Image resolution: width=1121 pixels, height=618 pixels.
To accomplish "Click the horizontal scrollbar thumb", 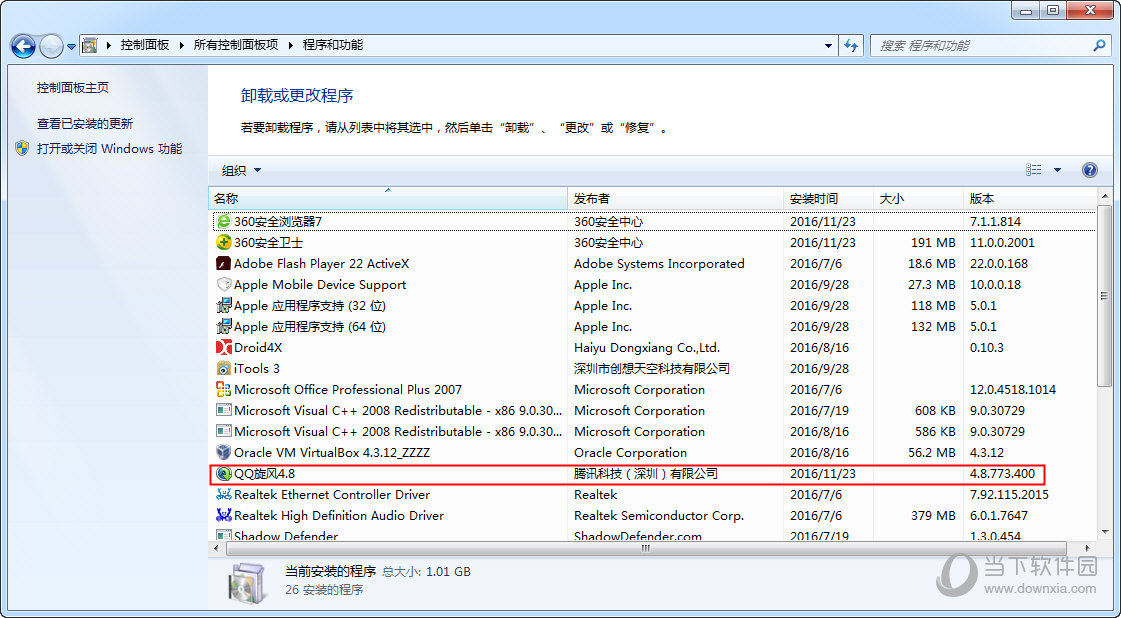I will tap(647, 549).
